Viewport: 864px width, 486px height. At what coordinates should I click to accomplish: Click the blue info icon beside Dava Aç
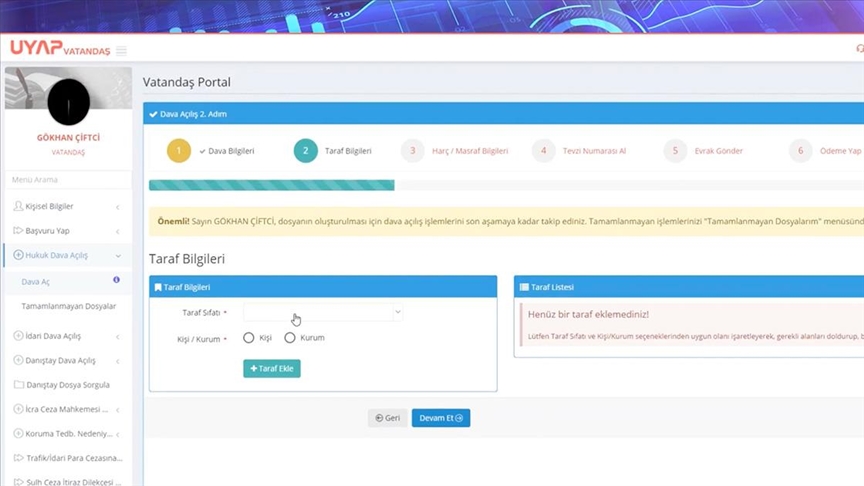[116, 281]
